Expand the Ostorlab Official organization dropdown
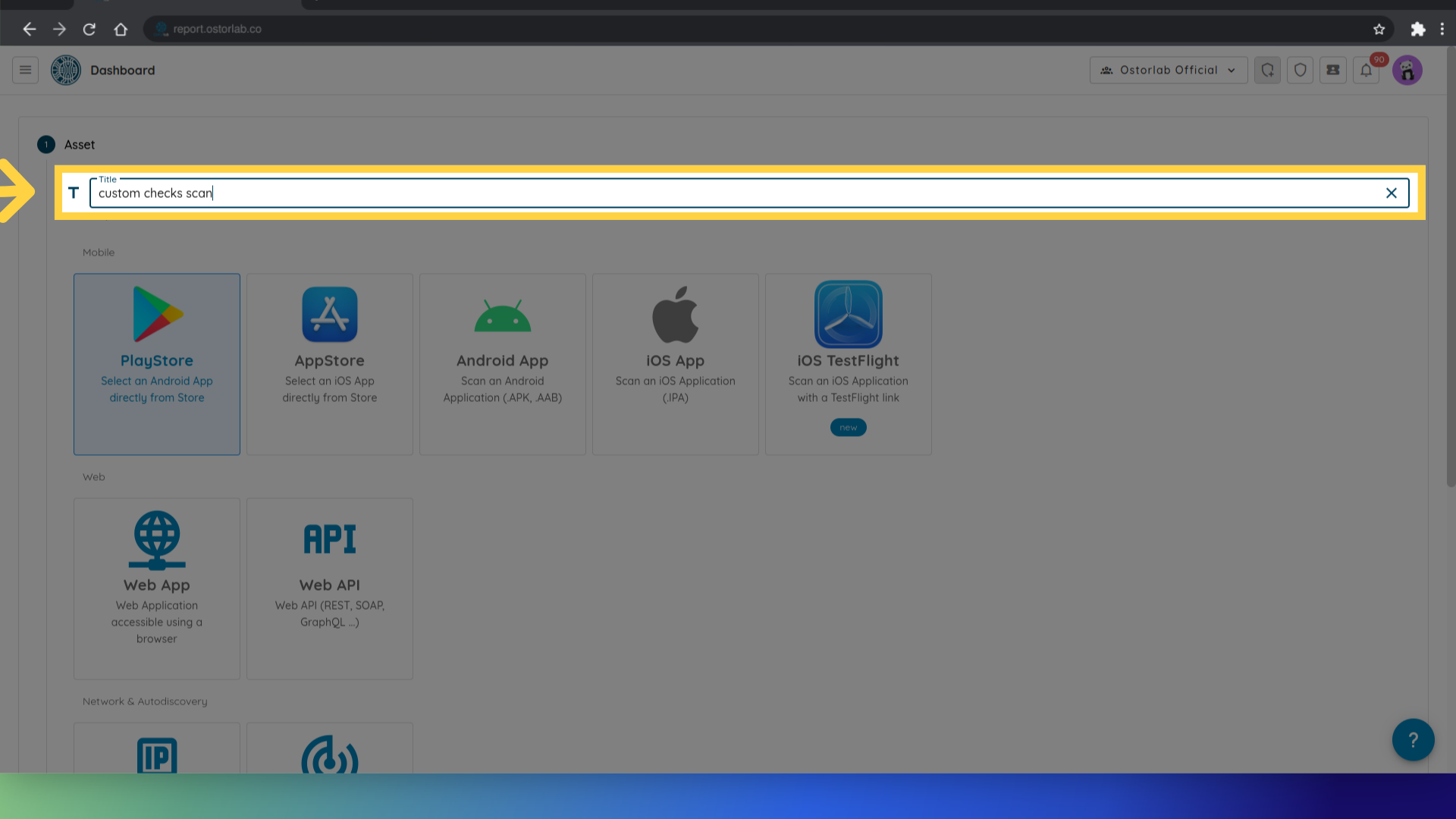 pyautogui.click(x=1168, y=70)
